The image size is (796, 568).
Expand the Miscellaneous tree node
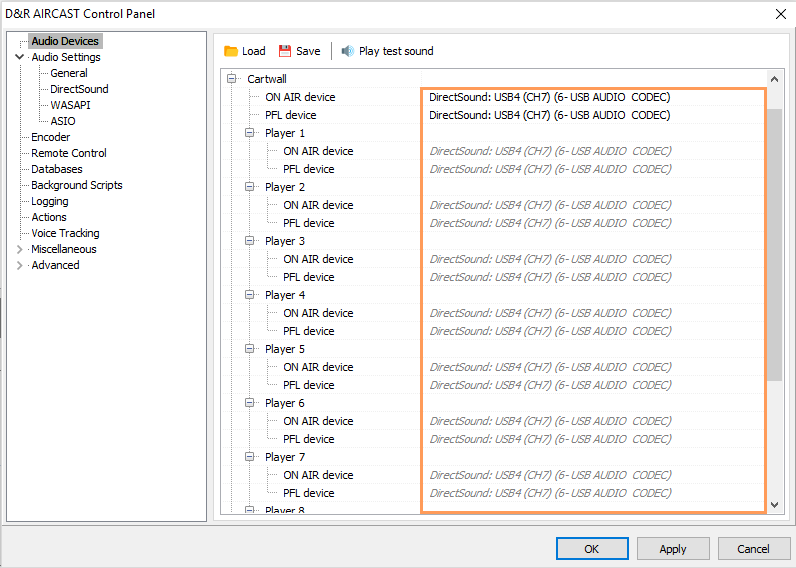point(20,249)
